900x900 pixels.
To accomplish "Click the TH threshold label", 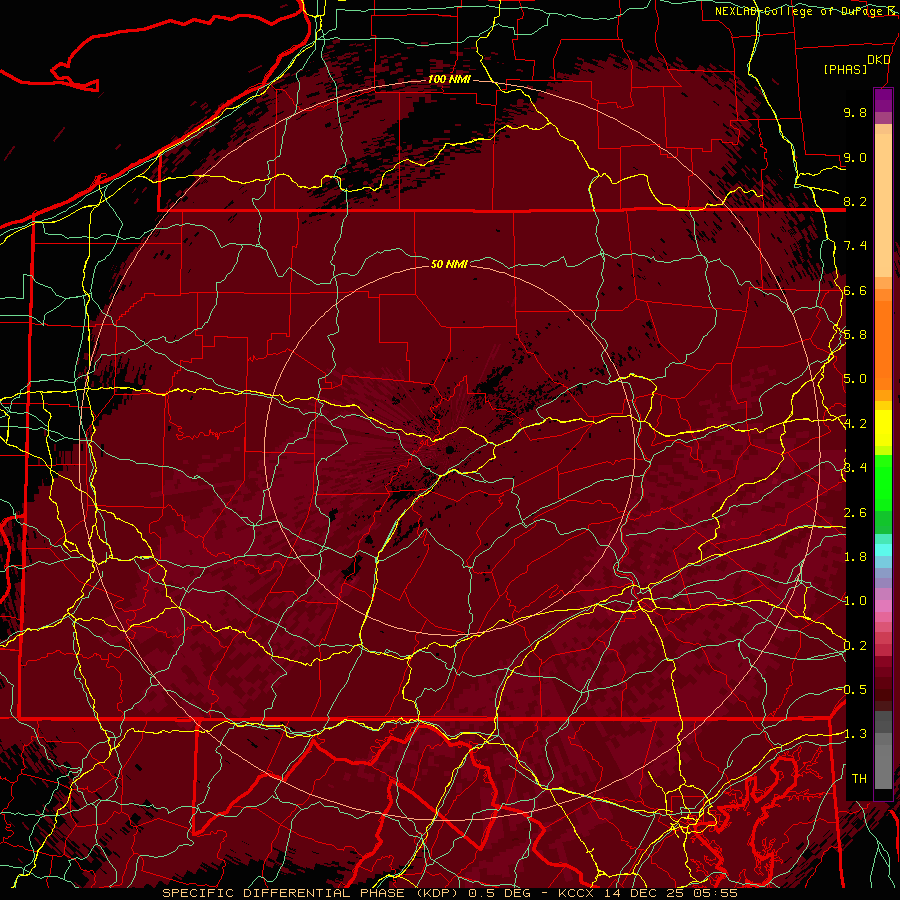I will pyautogui.click(x=859, y=779).
